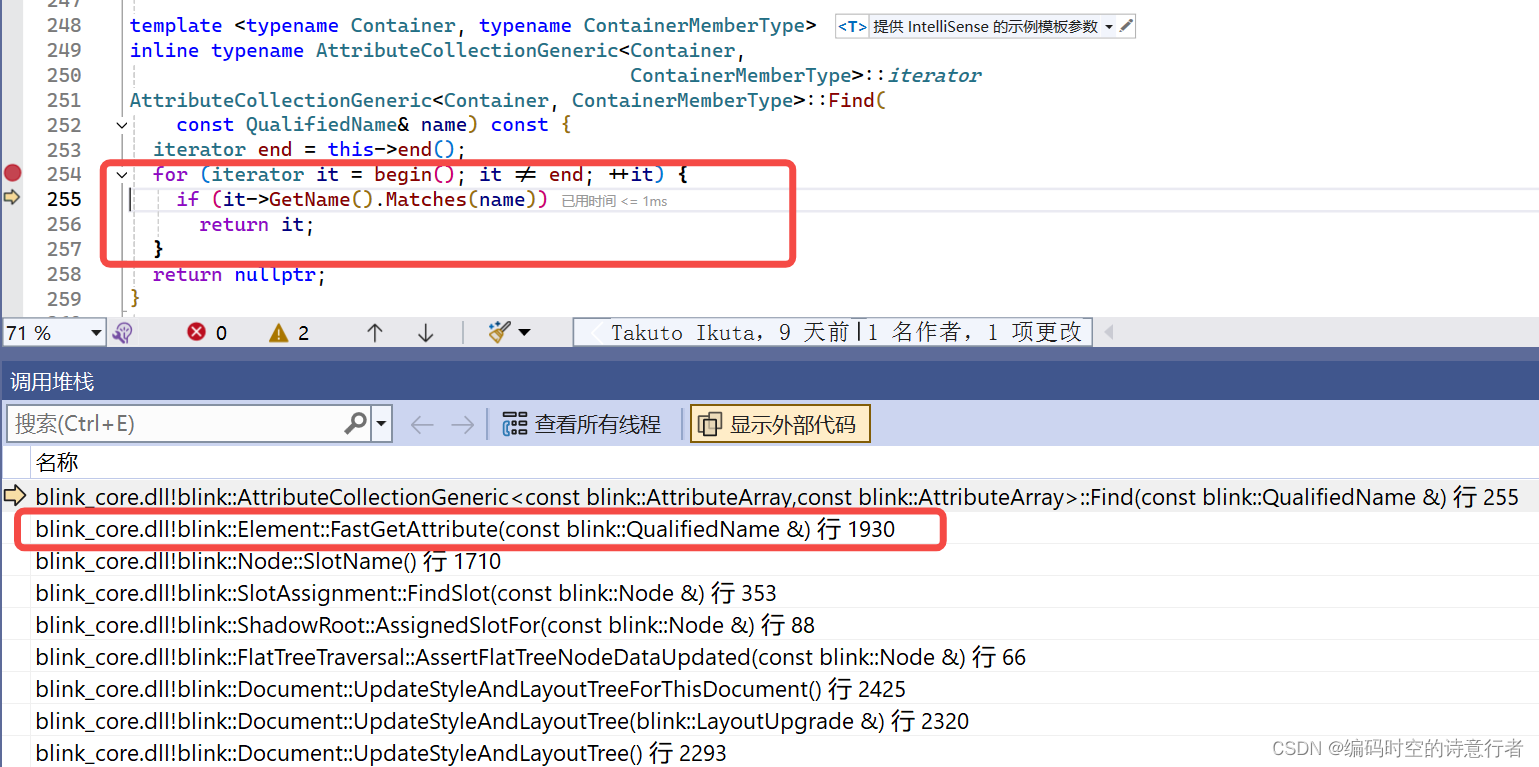The height and width of the screenshot is (767, 1539).
Task: Navigate back in call stack search
Action: 422,425
